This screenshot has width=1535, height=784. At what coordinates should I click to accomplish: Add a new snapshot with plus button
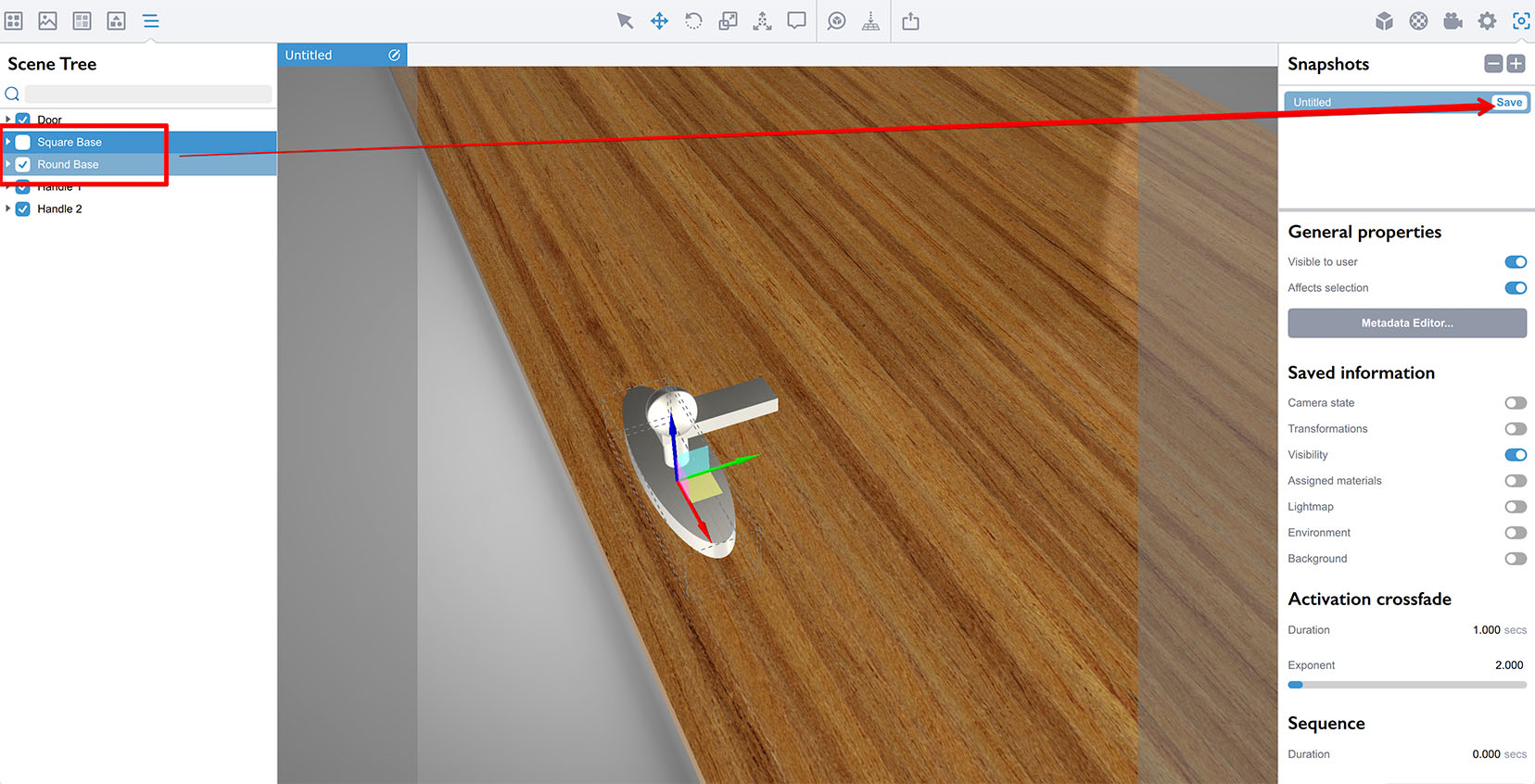click(1516, 63)
